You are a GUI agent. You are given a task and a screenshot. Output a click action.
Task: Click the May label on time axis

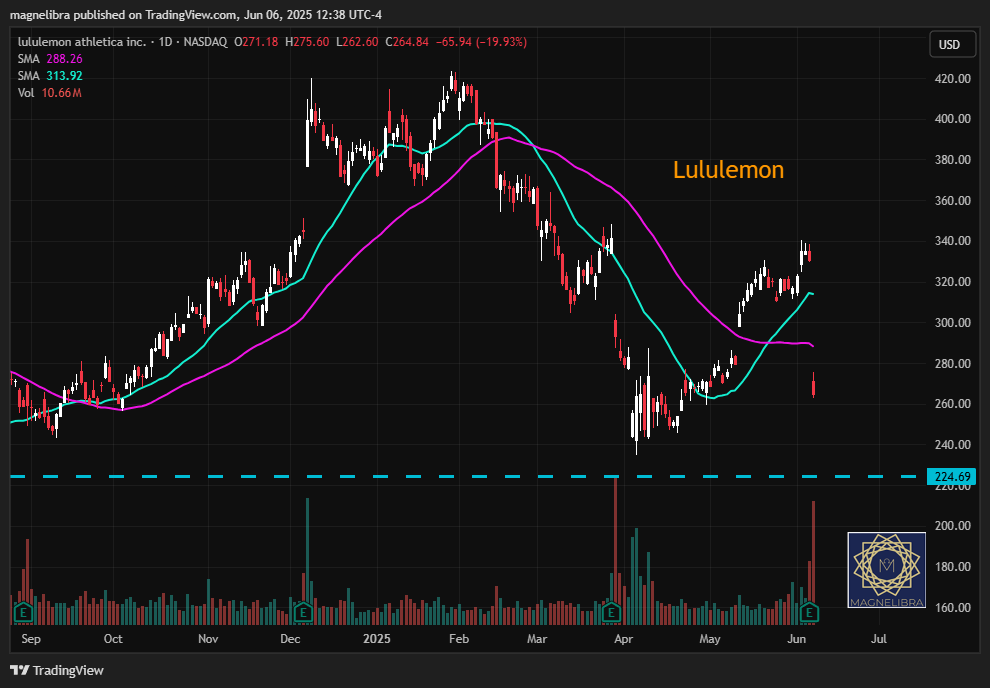coord(710,639)
